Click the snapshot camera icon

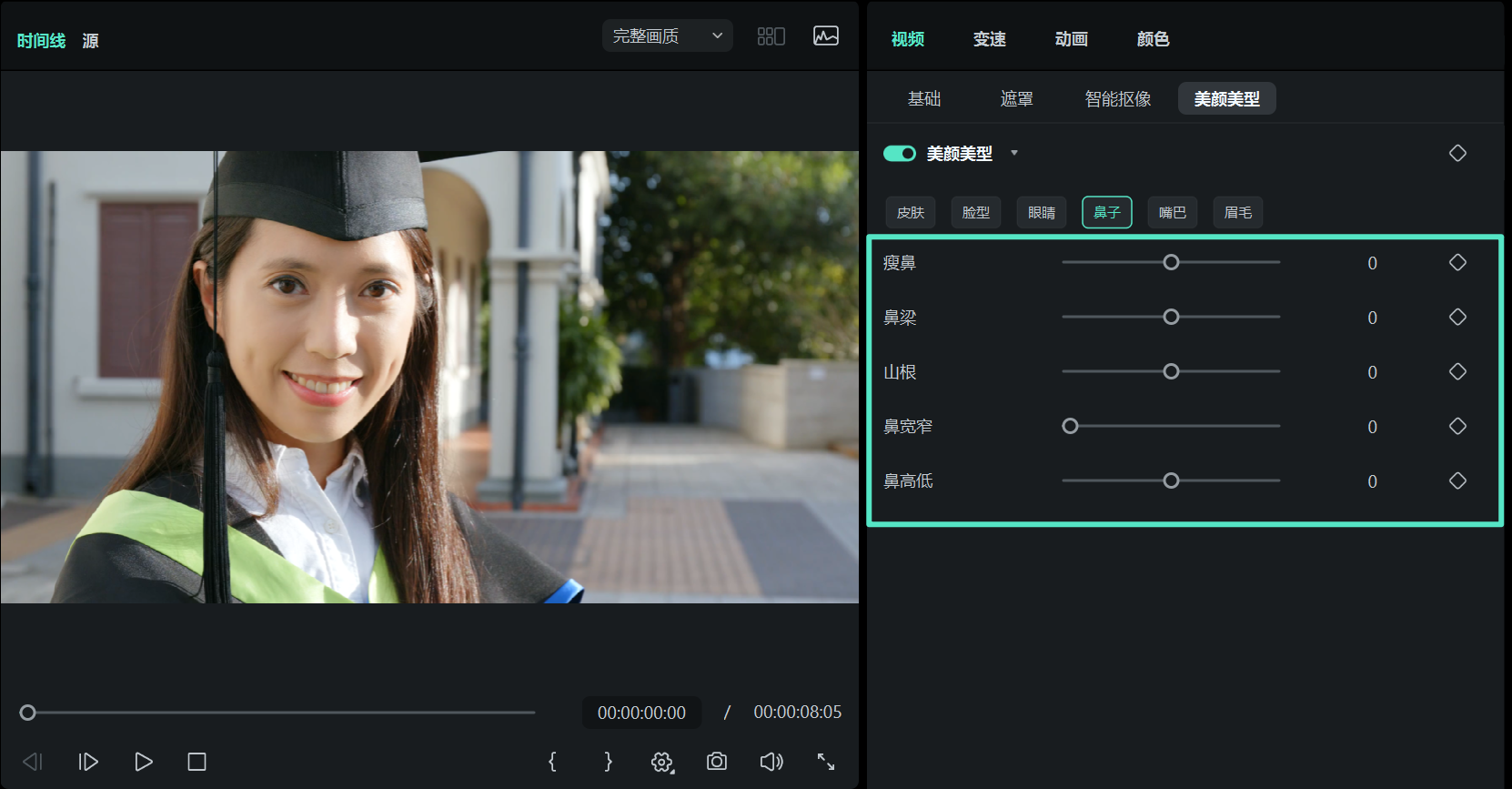[717, 762]
